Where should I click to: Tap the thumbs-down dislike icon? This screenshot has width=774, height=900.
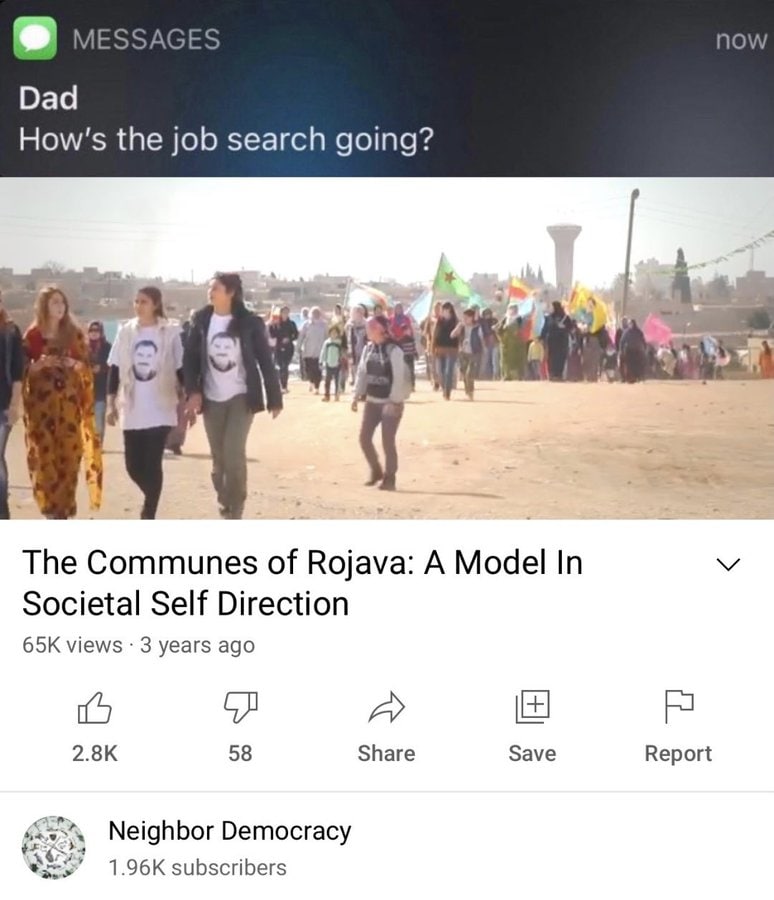[x=241, y=707]
